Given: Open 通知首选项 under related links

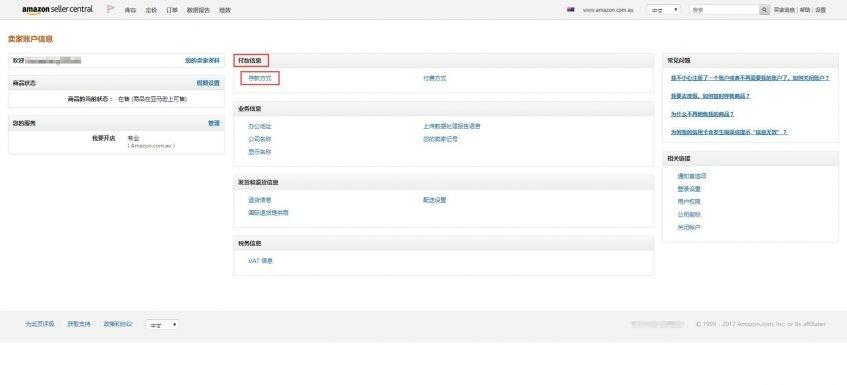Looking at the screenshot, I should click(x=693, y=177).
